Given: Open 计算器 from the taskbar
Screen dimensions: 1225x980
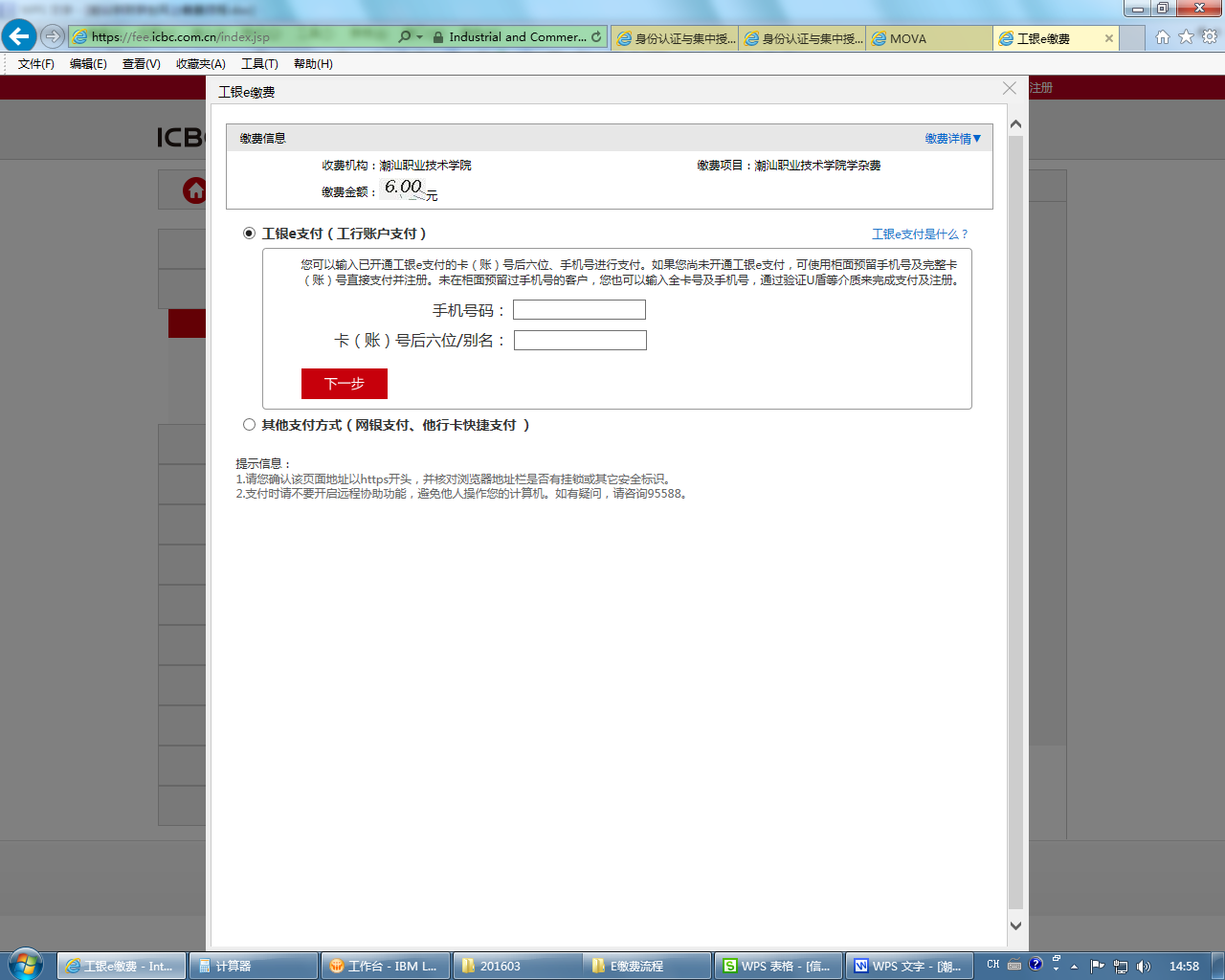Looking at the screenshot, I should (x=253, y=966).
